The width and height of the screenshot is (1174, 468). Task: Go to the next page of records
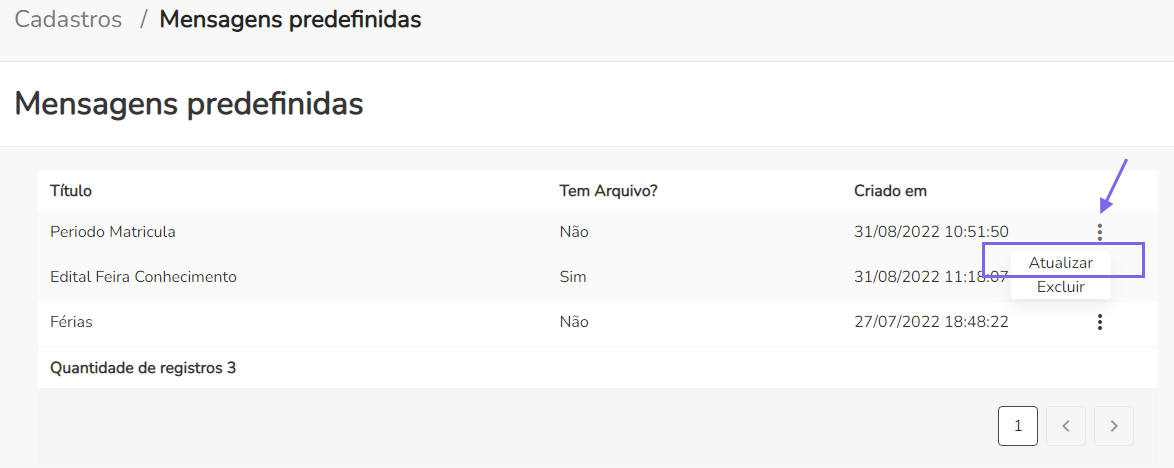pyautogui.click(x=1114, y=426)
